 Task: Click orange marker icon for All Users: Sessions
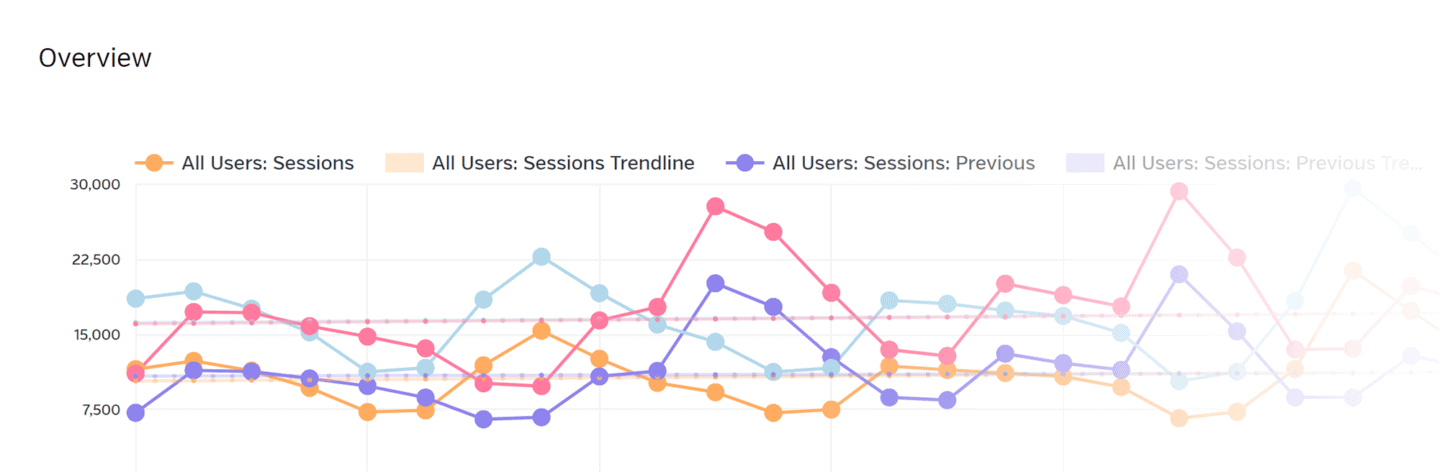[x=153, y=163]
